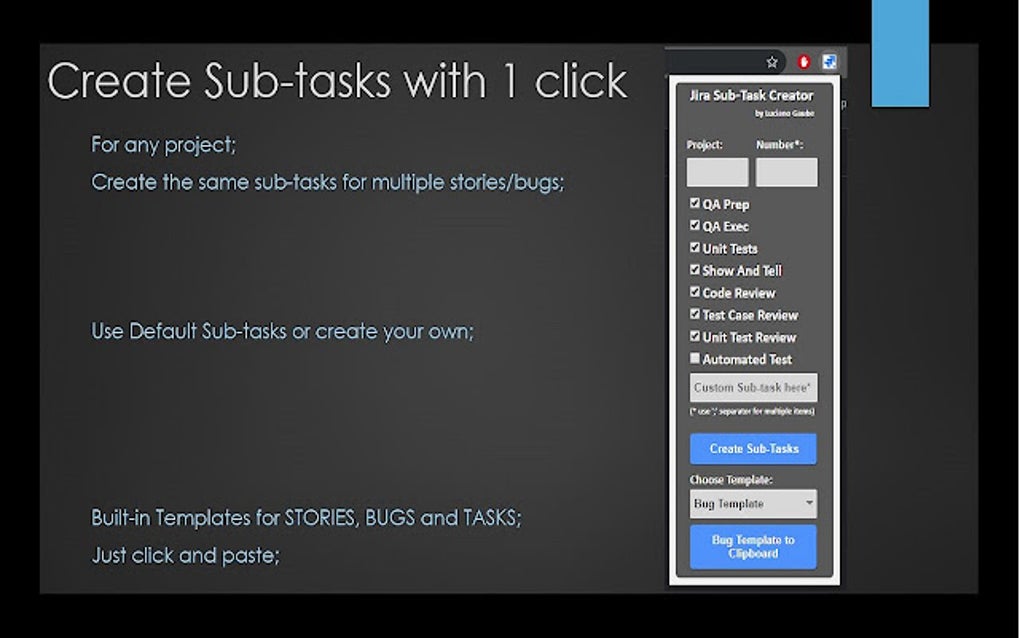Toggle the Show And Tell checkbox

click(x=695, y=270)
